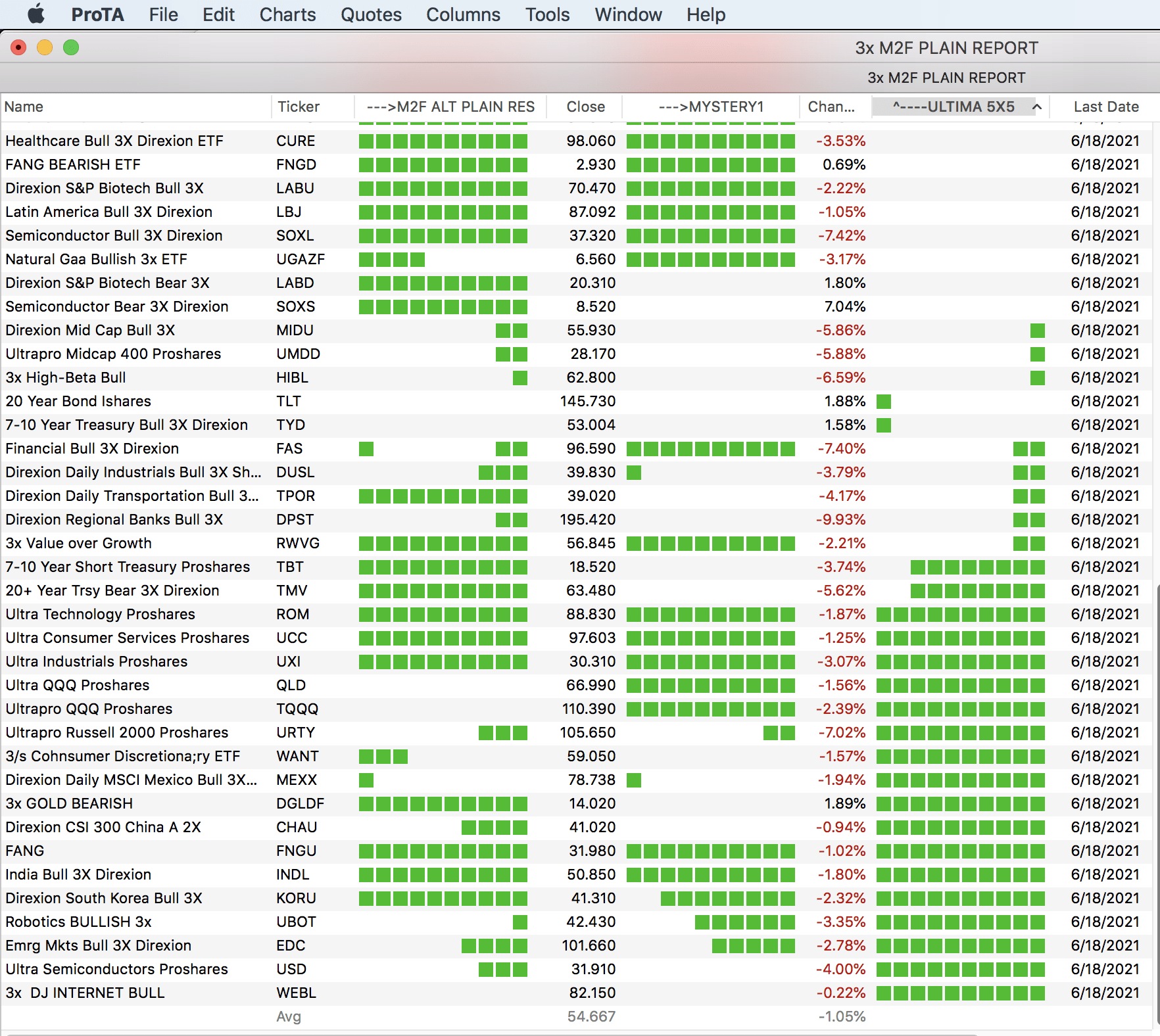This screenshot has height=1036, width=1160.
Task: Click the yellow minimize window button
Action: 45,47
